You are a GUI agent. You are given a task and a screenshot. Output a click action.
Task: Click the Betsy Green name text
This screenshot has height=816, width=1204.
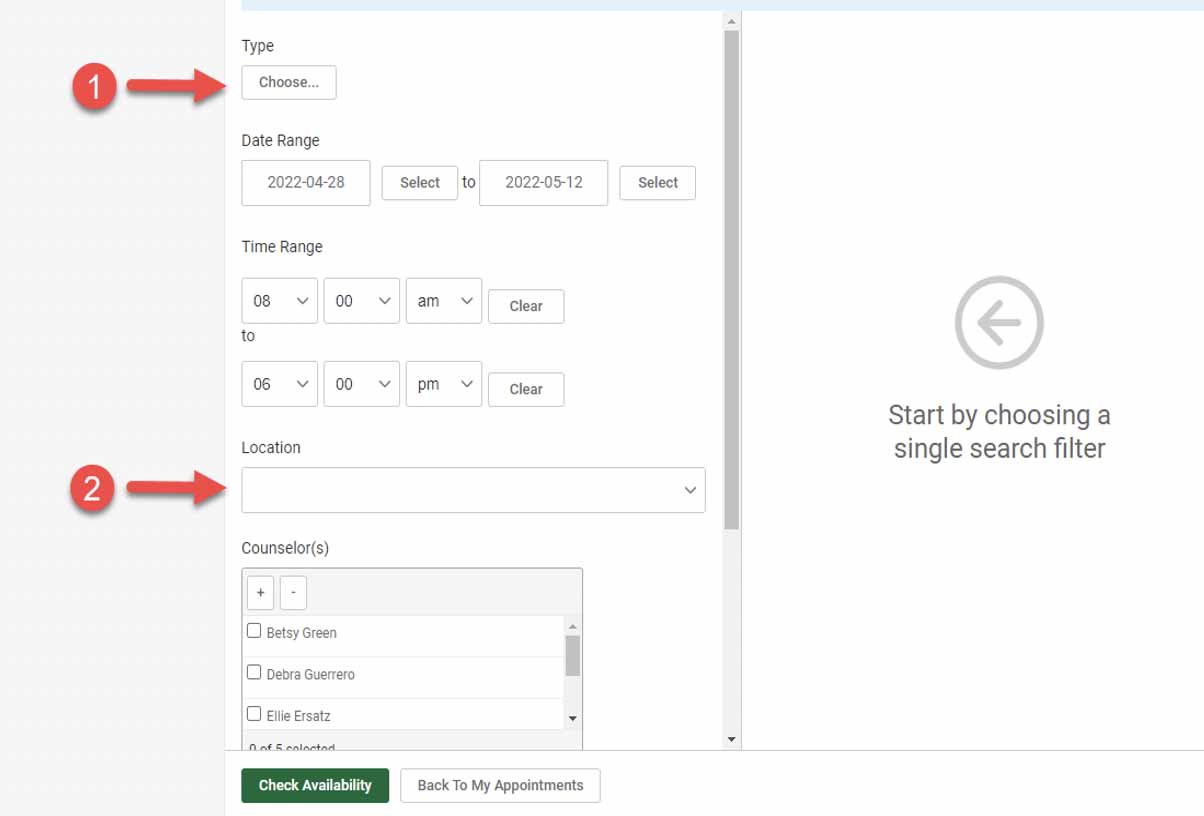(302, 633)
